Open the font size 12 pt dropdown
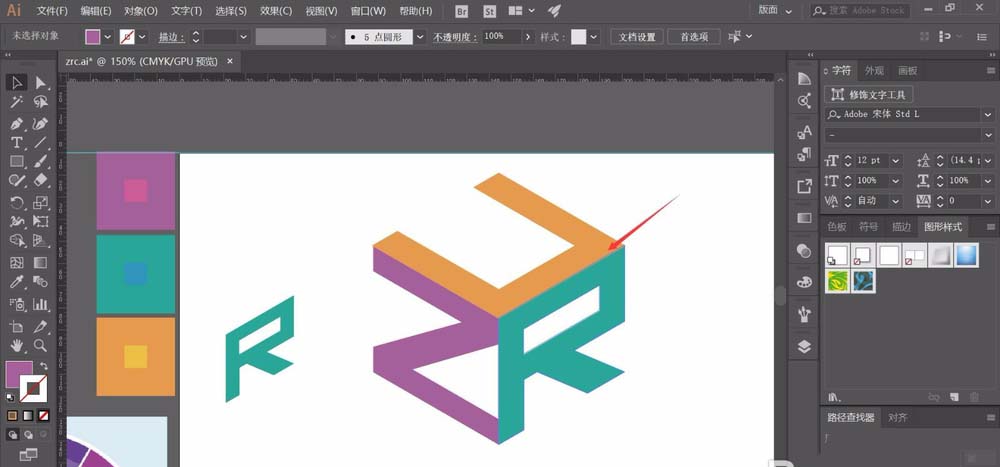The width and height of the screenshot is (1000, 467). (895, 161)
